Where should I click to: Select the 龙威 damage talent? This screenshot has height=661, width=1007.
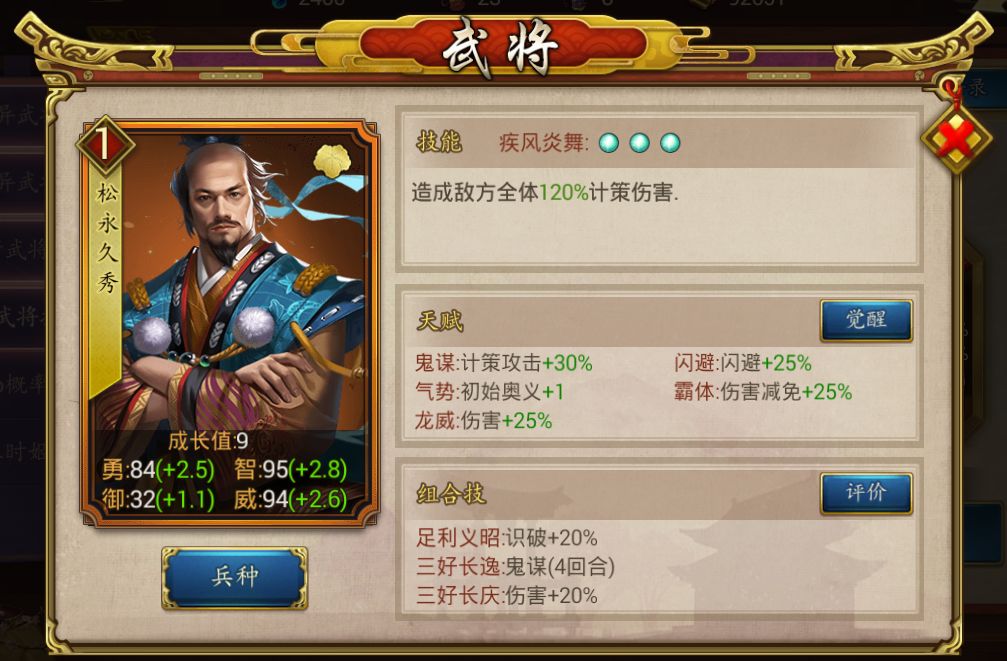pos(483,421)
